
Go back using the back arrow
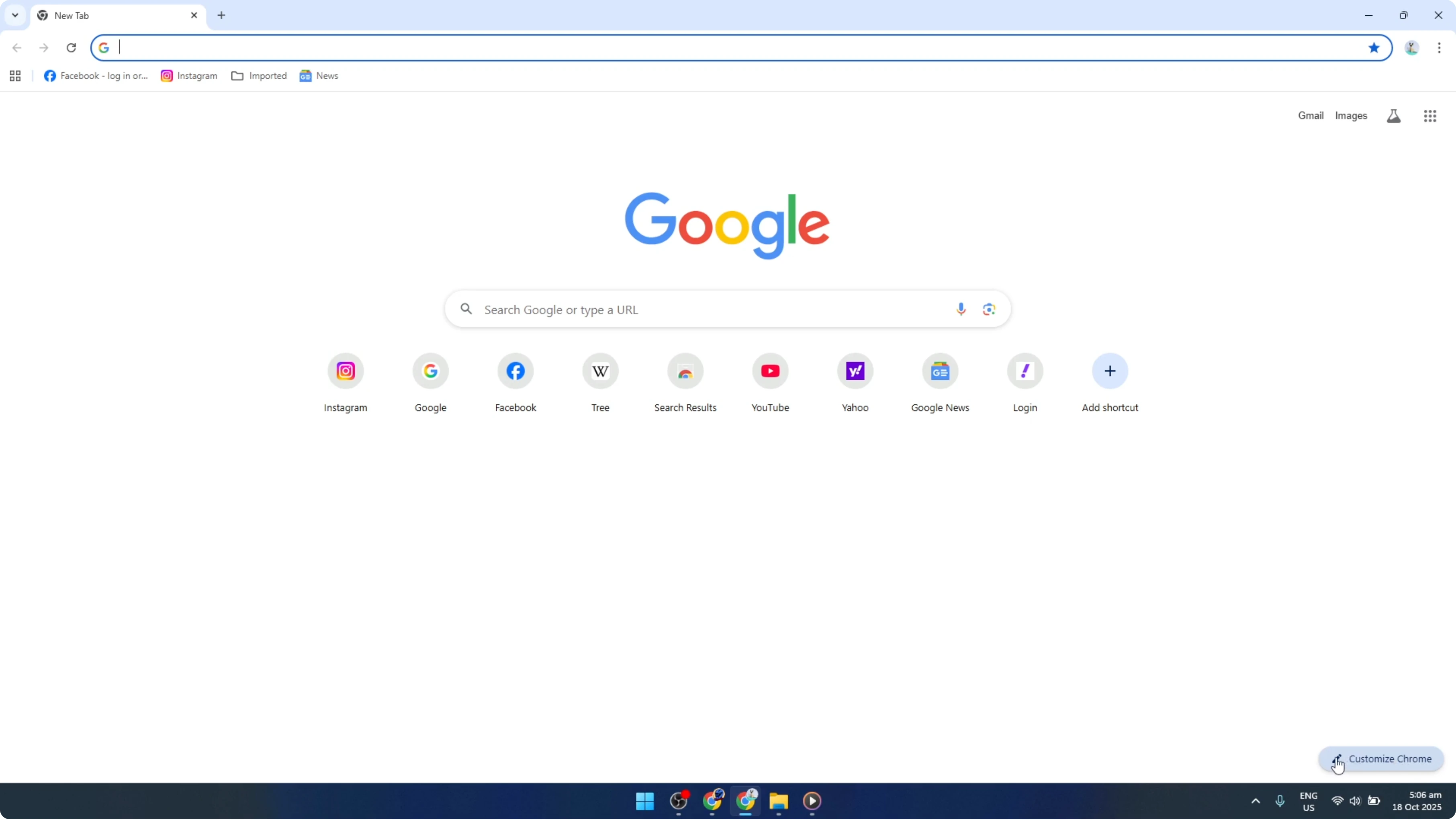pyautogui.click(x=17, y=47)
